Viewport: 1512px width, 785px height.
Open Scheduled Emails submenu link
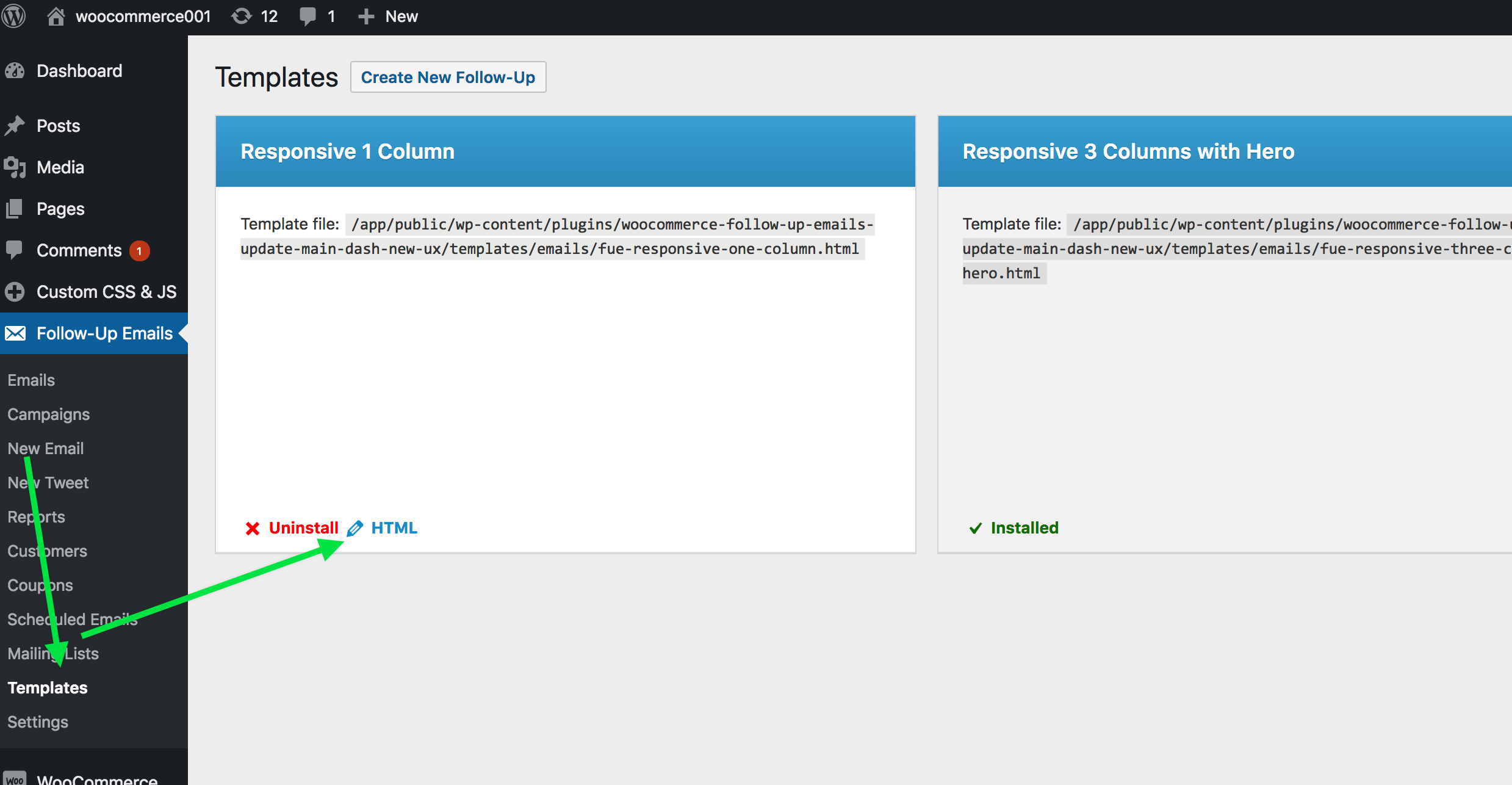(73, 620)
